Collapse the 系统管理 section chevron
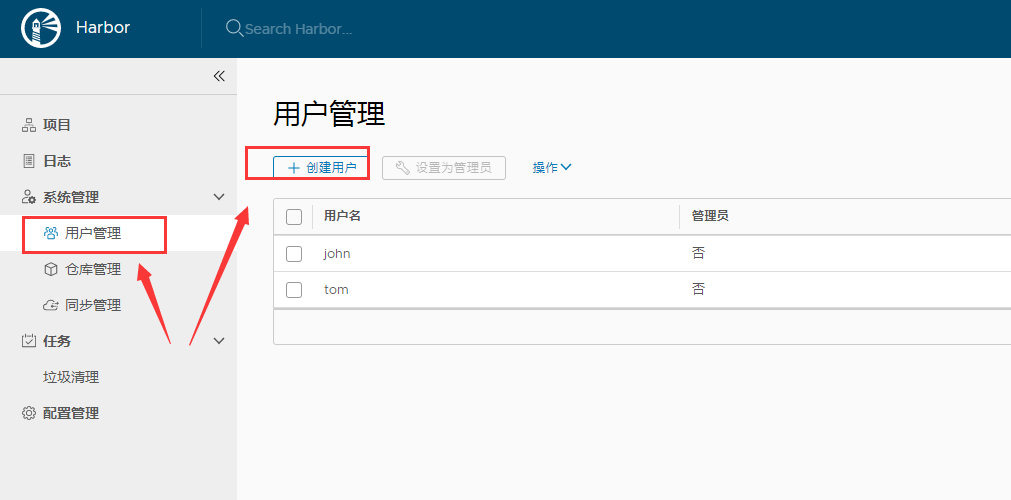 coord(219,197)
